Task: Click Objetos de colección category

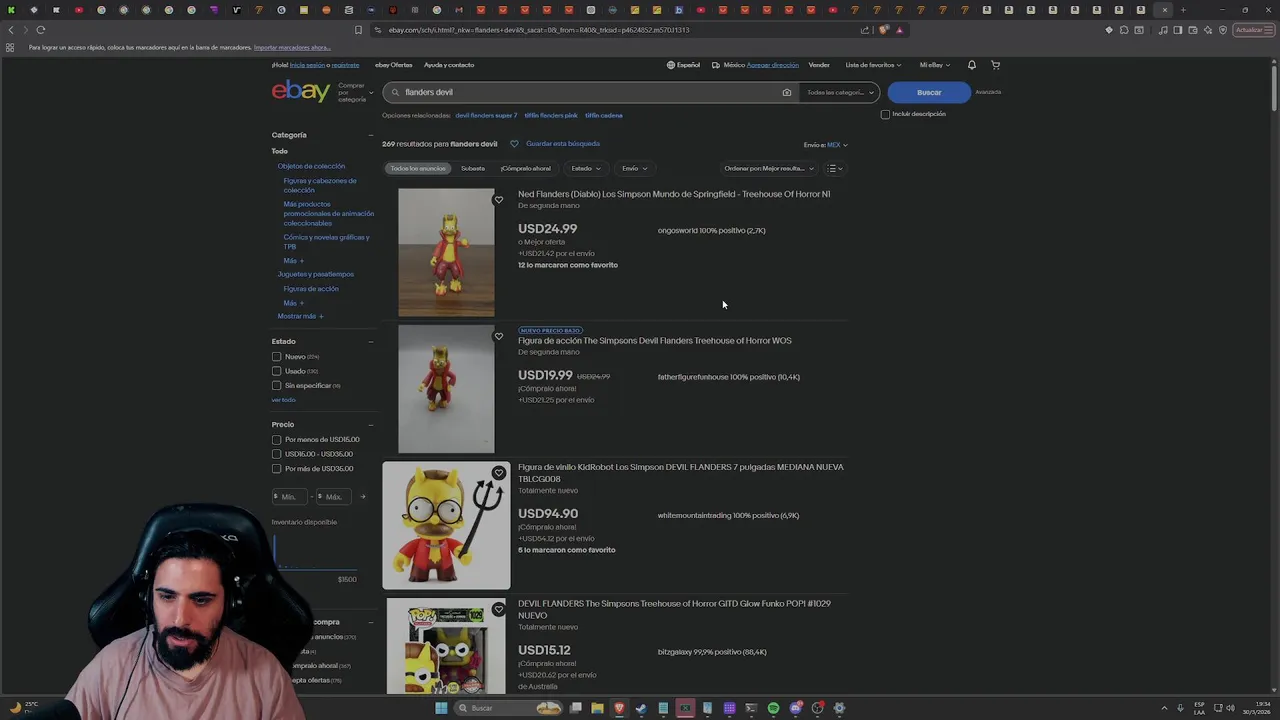Action: [x=311, y=166]
